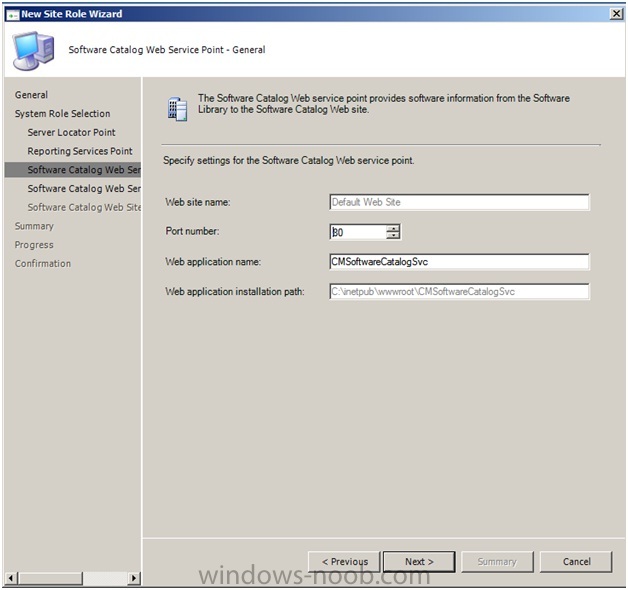Viewport: 628px width, 590px height.
Task: Click the disabled Summary button
Action: pos(497,562)
